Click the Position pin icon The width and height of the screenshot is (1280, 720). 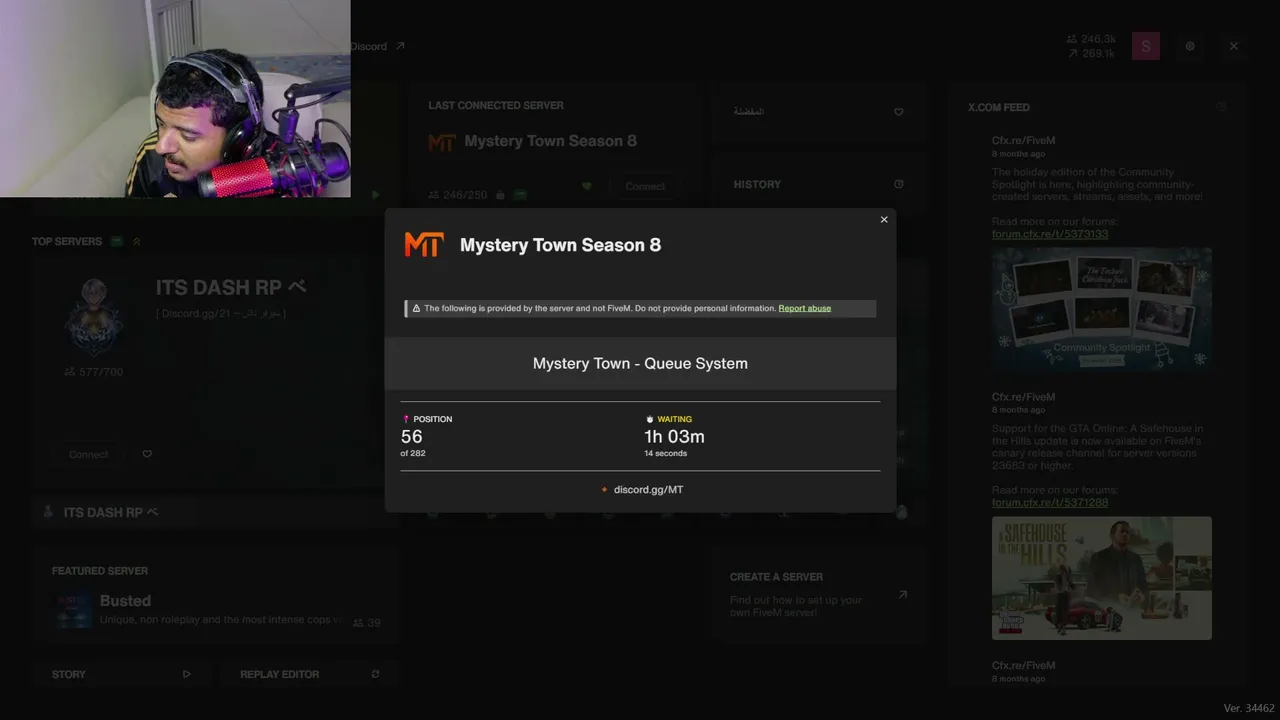click(406, 419)
